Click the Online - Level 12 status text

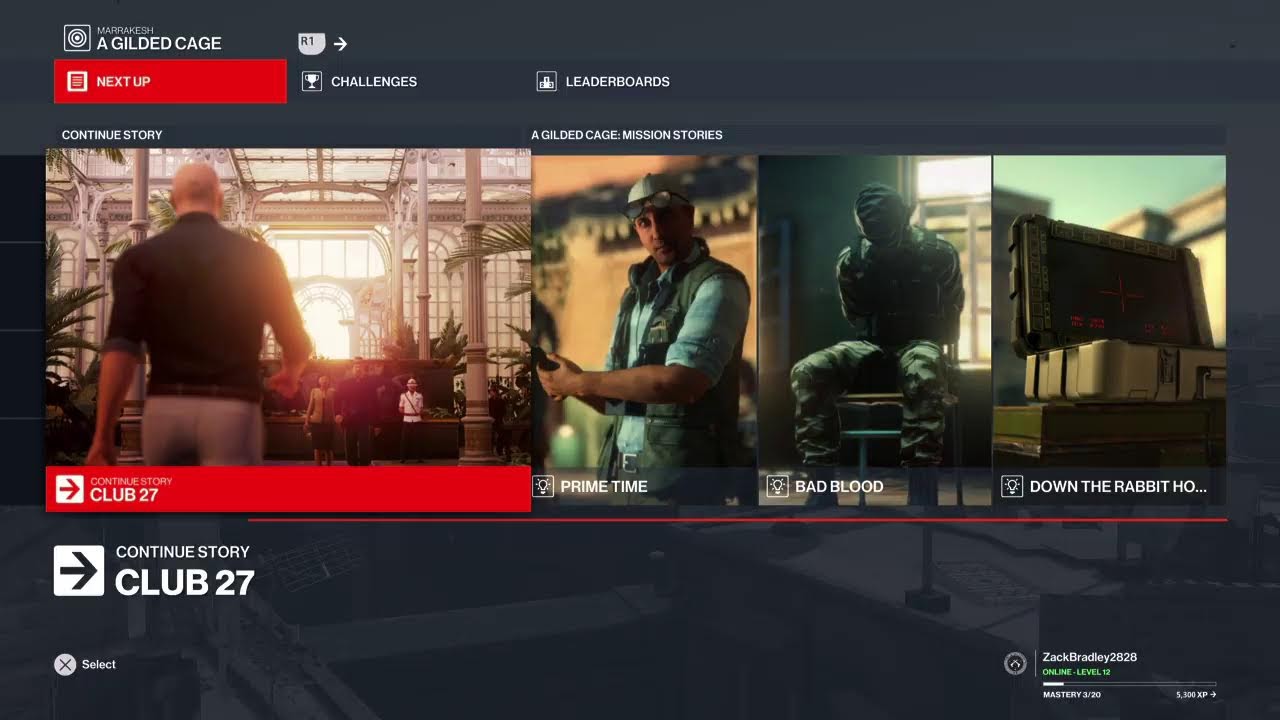1077,672
